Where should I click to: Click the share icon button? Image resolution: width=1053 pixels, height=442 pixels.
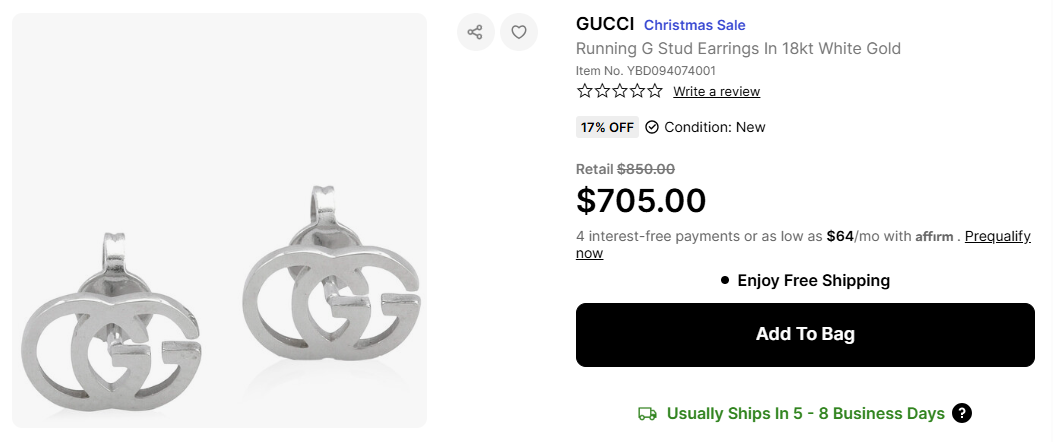coord(476,32)
